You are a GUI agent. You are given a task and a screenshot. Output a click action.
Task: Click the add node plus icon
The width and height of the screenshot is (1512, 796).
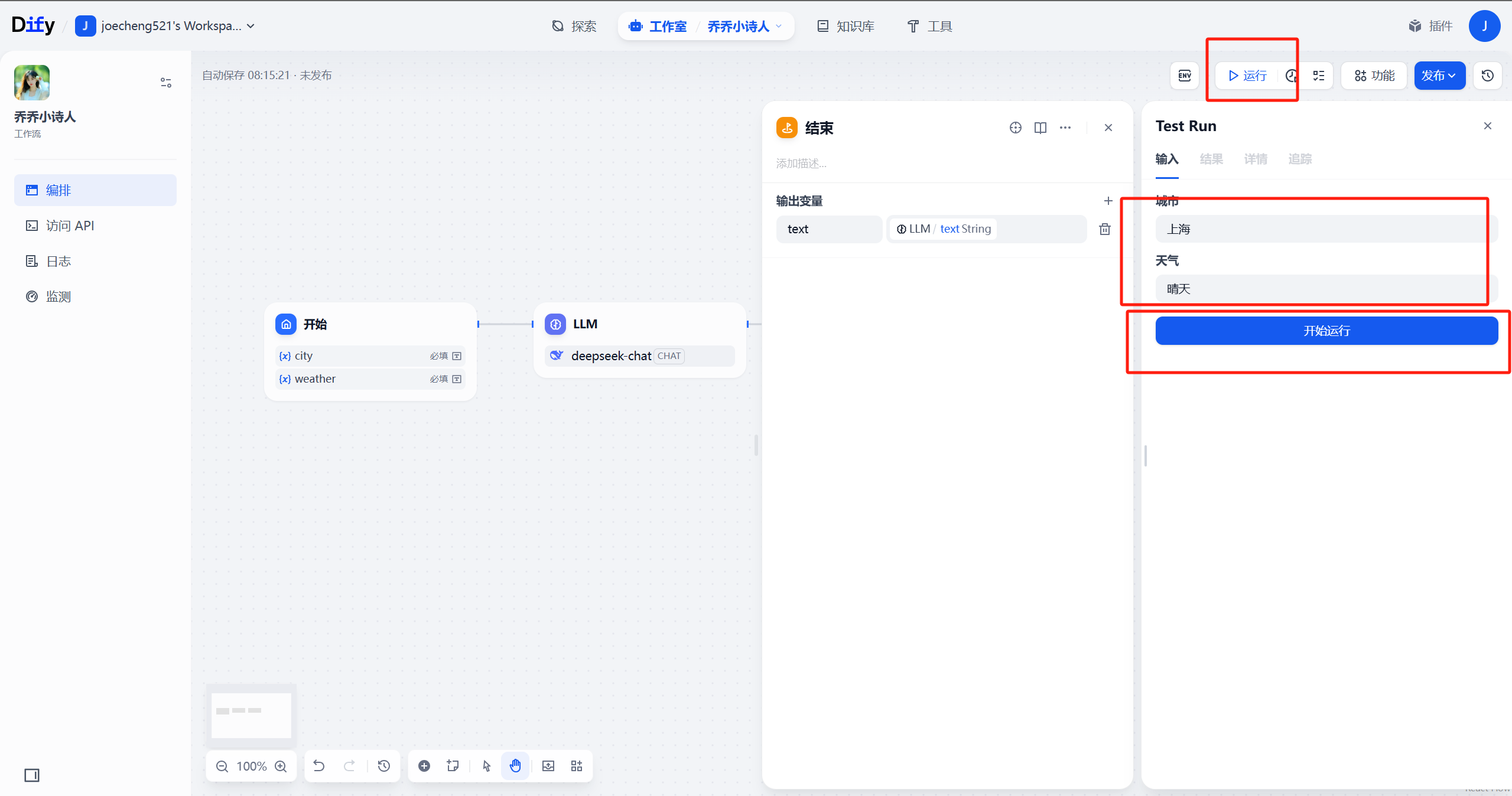[424, 766]
